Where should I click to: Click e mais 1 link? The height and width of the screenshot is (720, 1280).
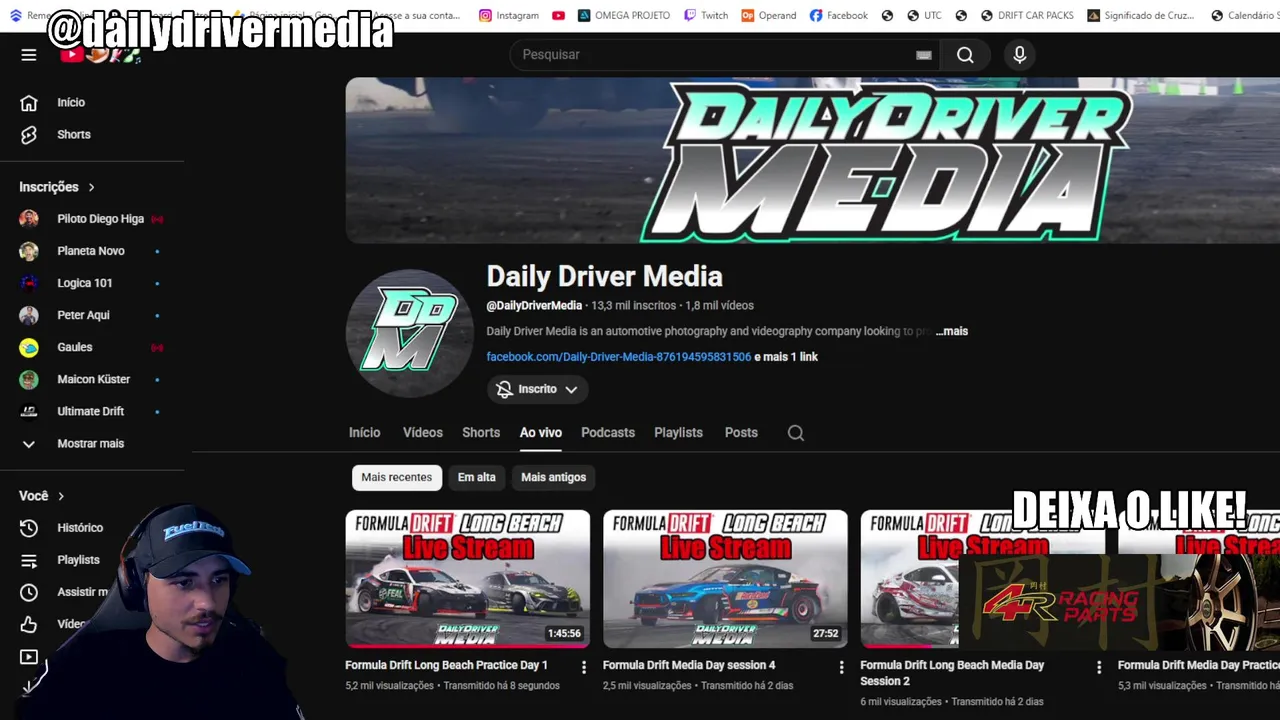(786, 357)
